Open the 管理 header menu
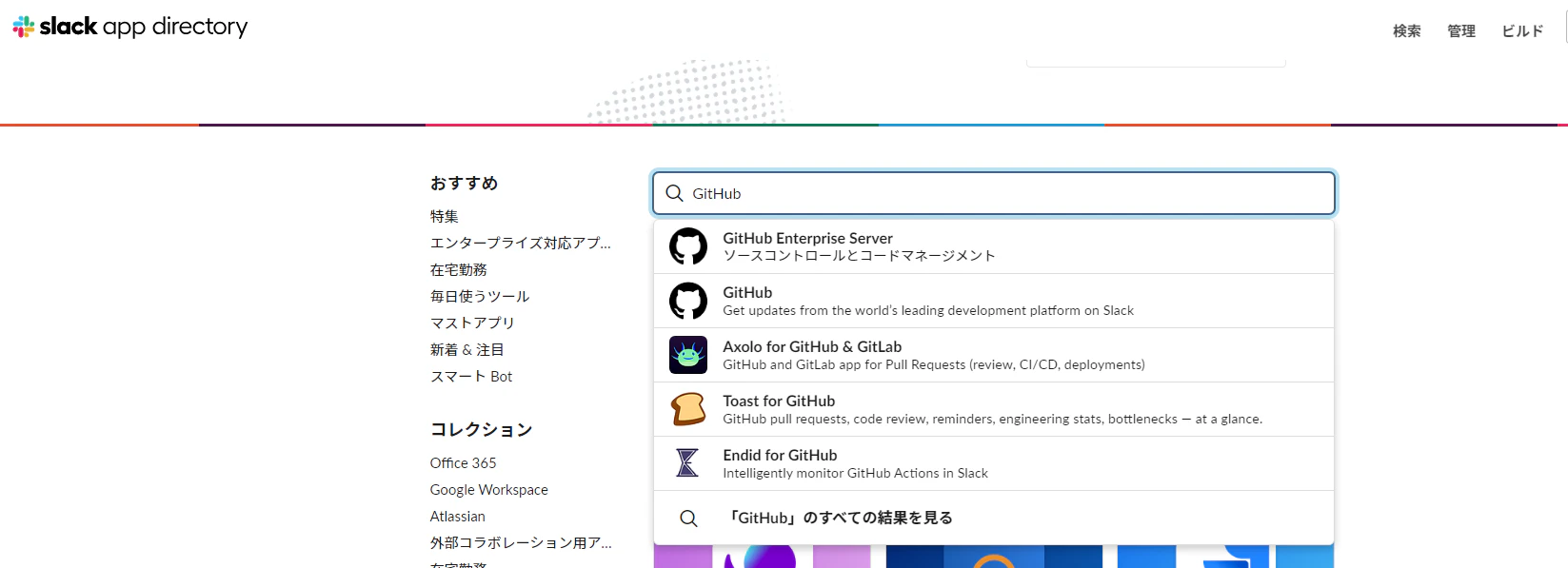The height and width of the screenshot is (568, 1568). pos(1461,30)
